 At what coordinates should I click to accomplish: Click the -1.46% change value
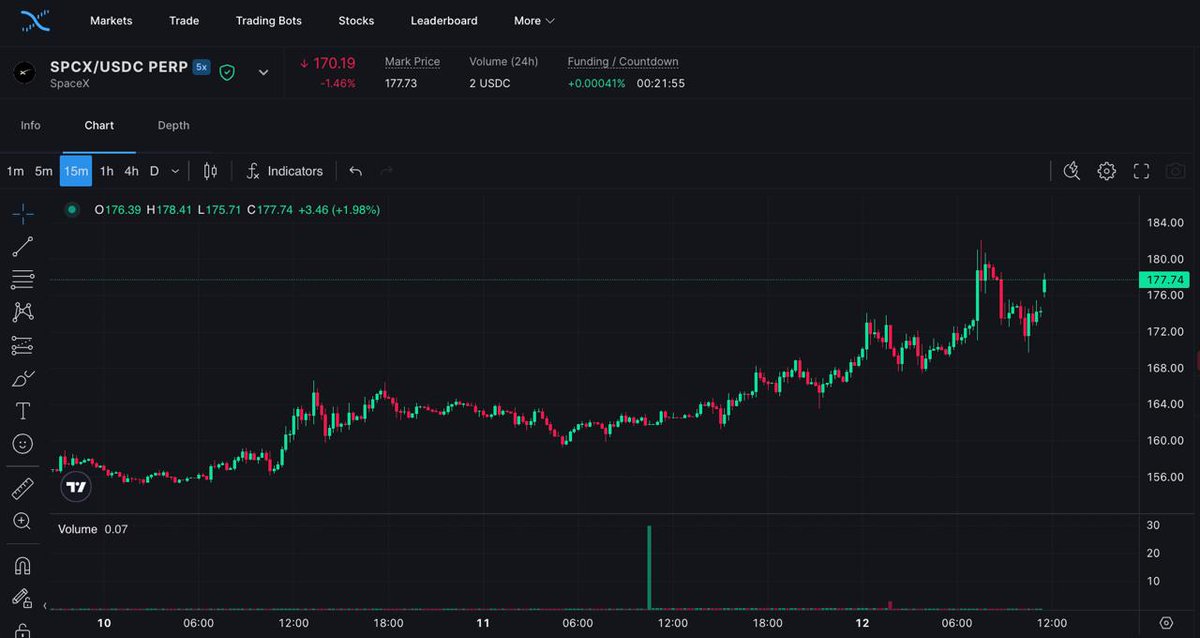338,83
